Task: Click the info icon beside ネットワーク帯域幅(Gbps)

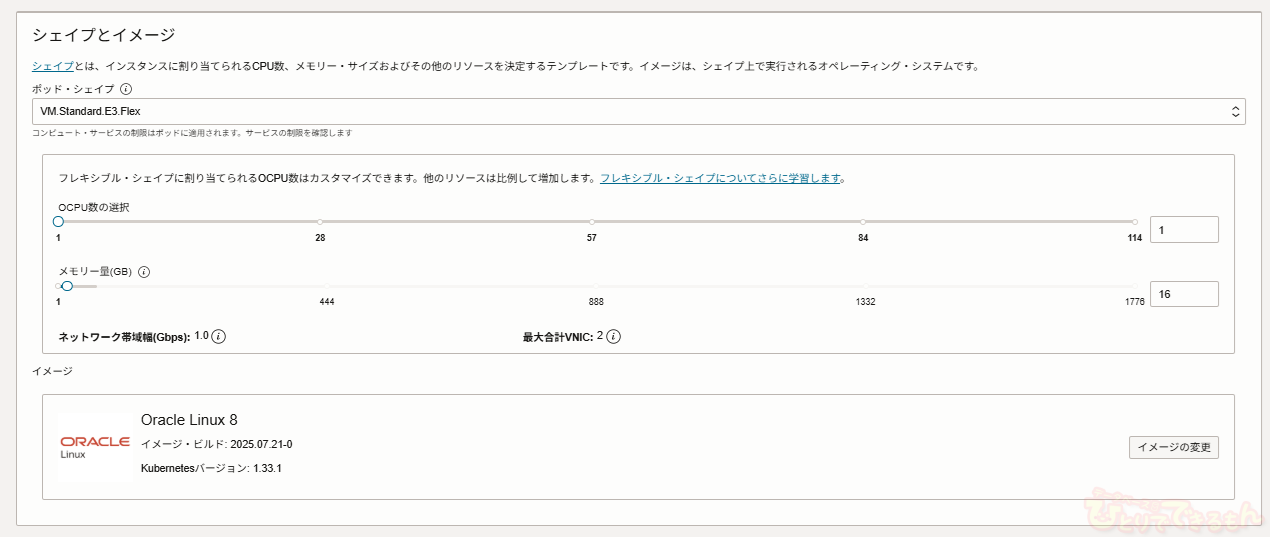Action: (x=219, y=337)
